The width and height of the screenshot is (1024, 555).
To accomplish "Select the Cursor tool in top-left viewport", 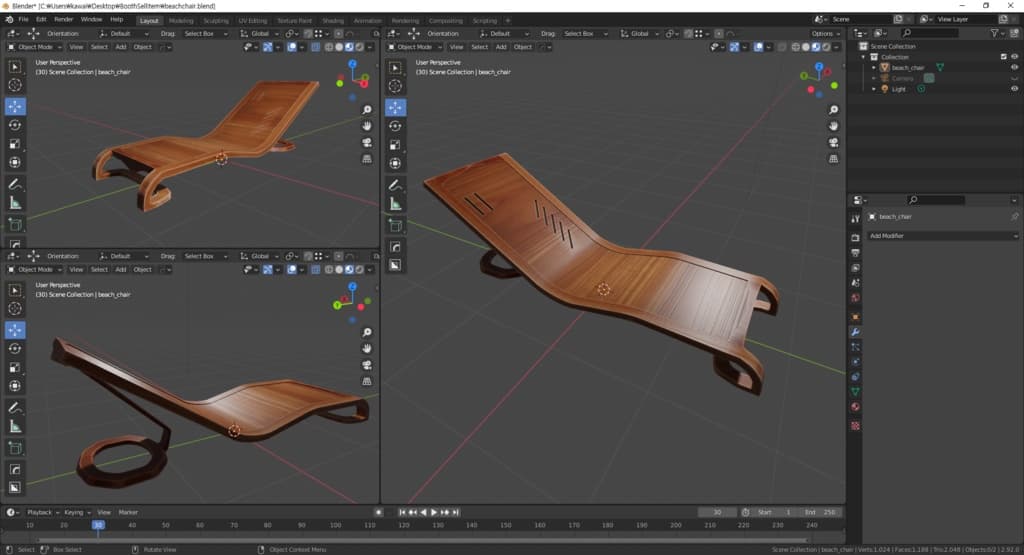I will click(x=15, y=86).
